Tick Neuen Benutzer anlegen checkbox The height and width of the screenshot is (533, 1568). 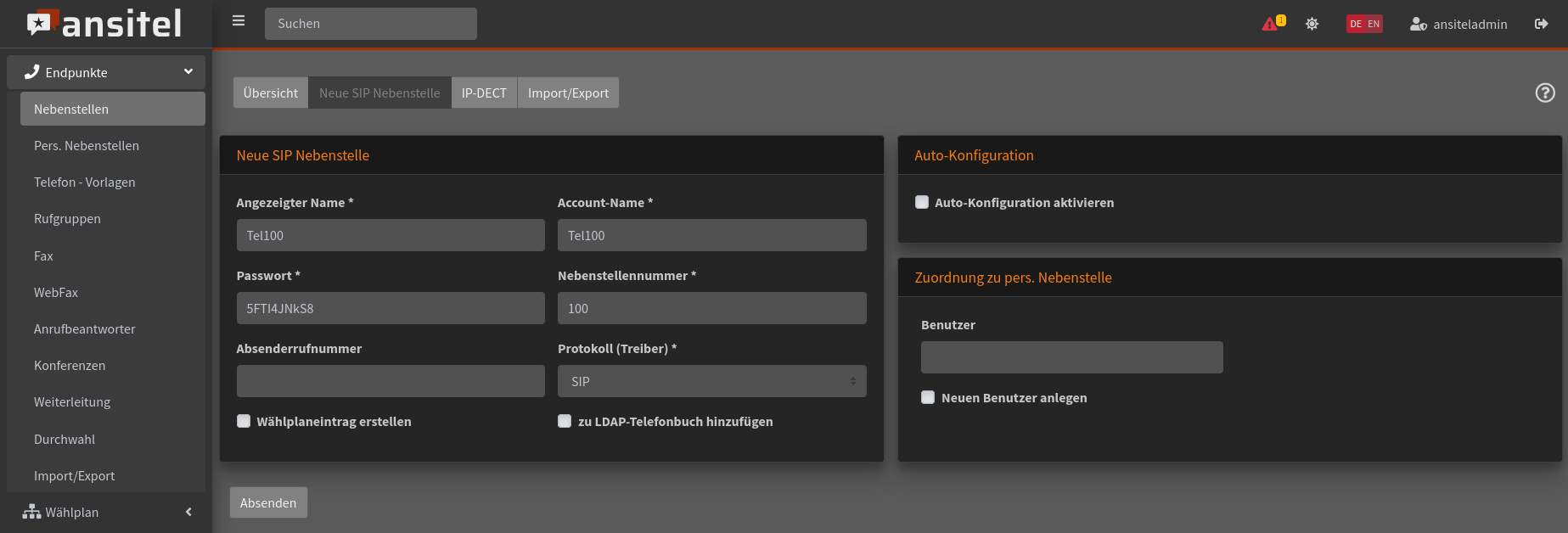pyautogui.click(x=928, y=397)
